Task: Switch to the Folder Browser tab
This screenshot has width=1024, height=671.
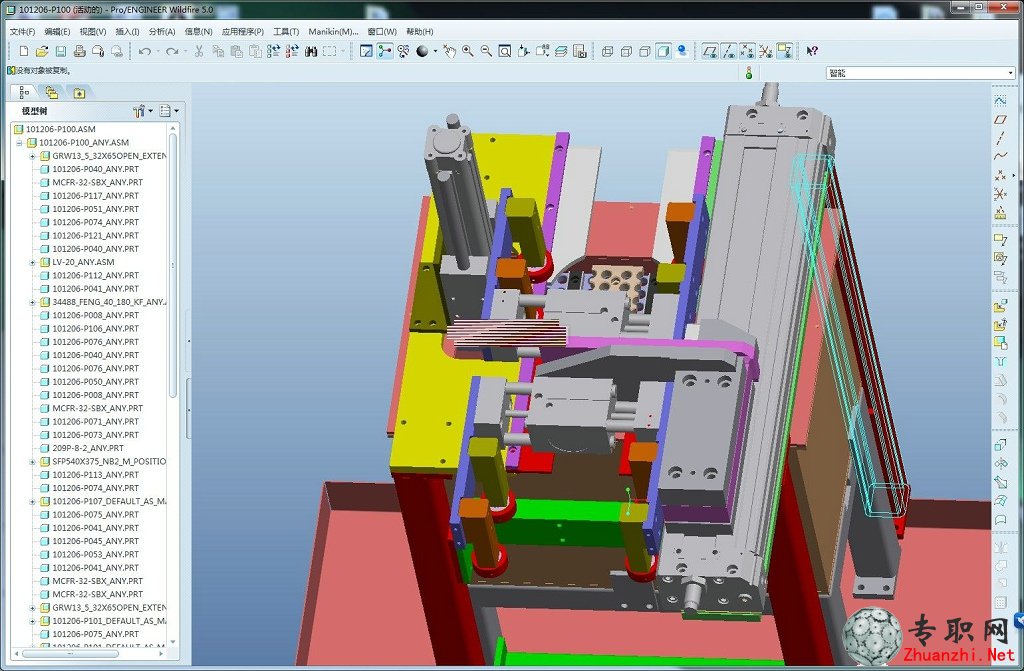Action: (52, 93)
